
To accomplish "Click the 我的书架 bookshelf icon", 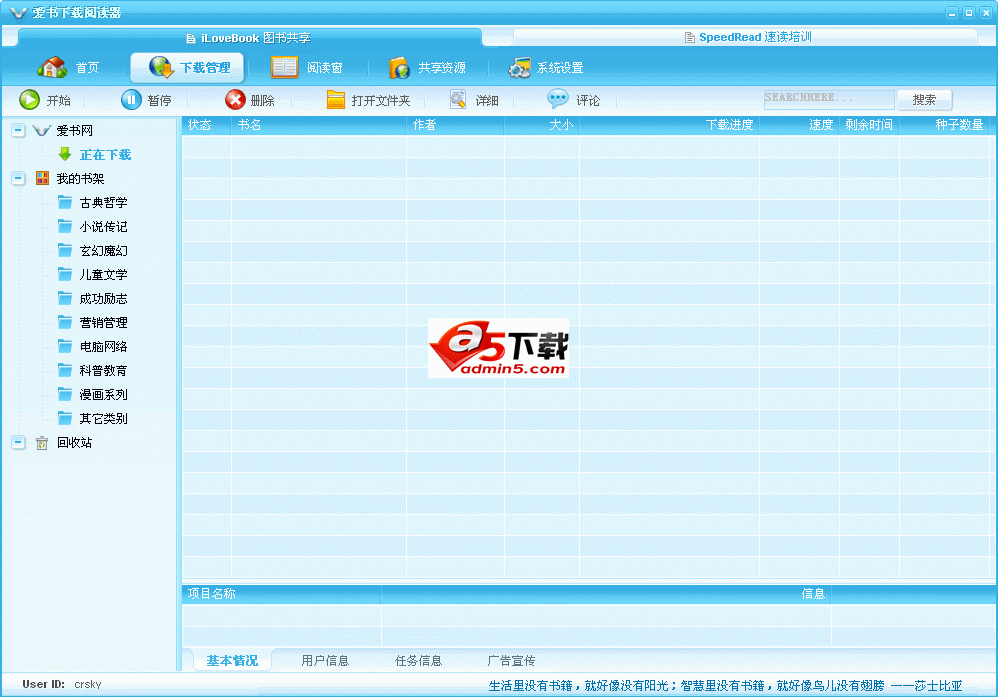I will point(42,178).
